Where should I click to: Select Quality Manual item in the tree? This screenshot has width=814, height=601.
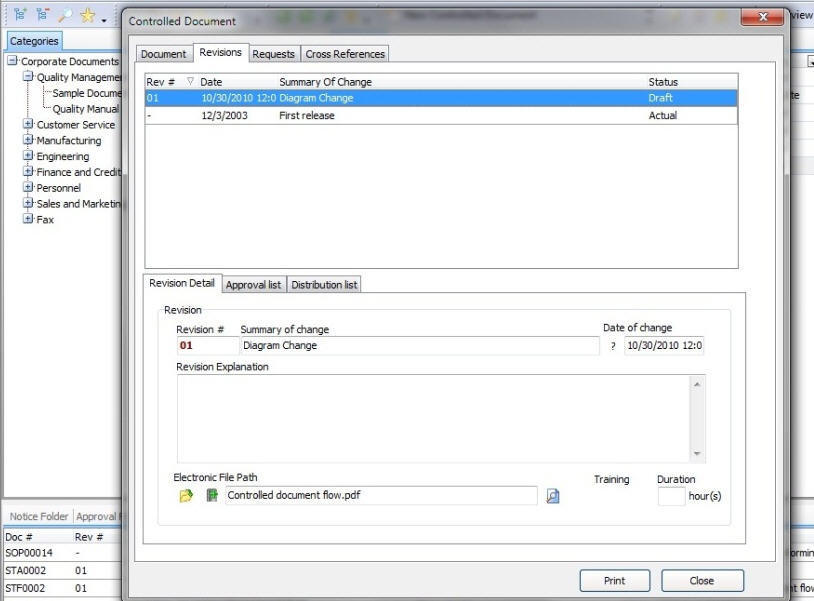(86, 109)
